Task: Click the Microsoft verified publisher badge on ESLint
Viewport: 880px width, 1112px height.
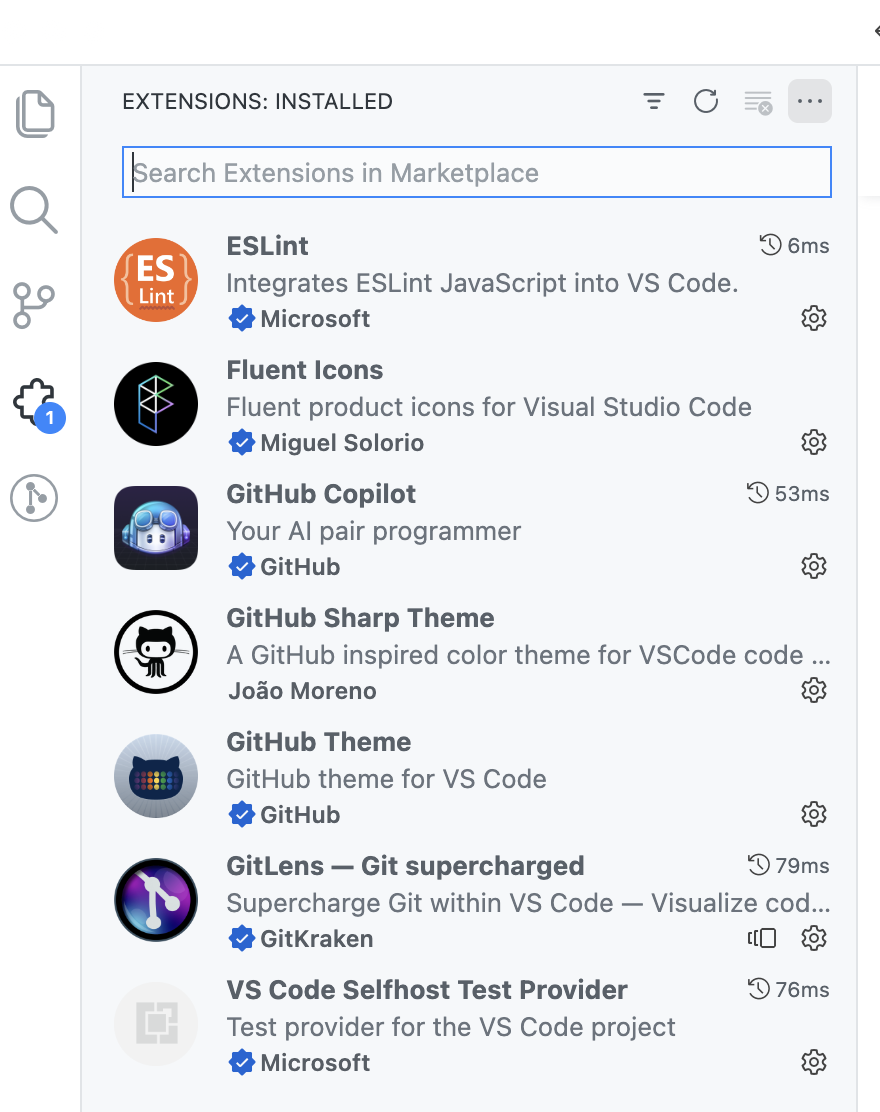Action: (241, 318)
